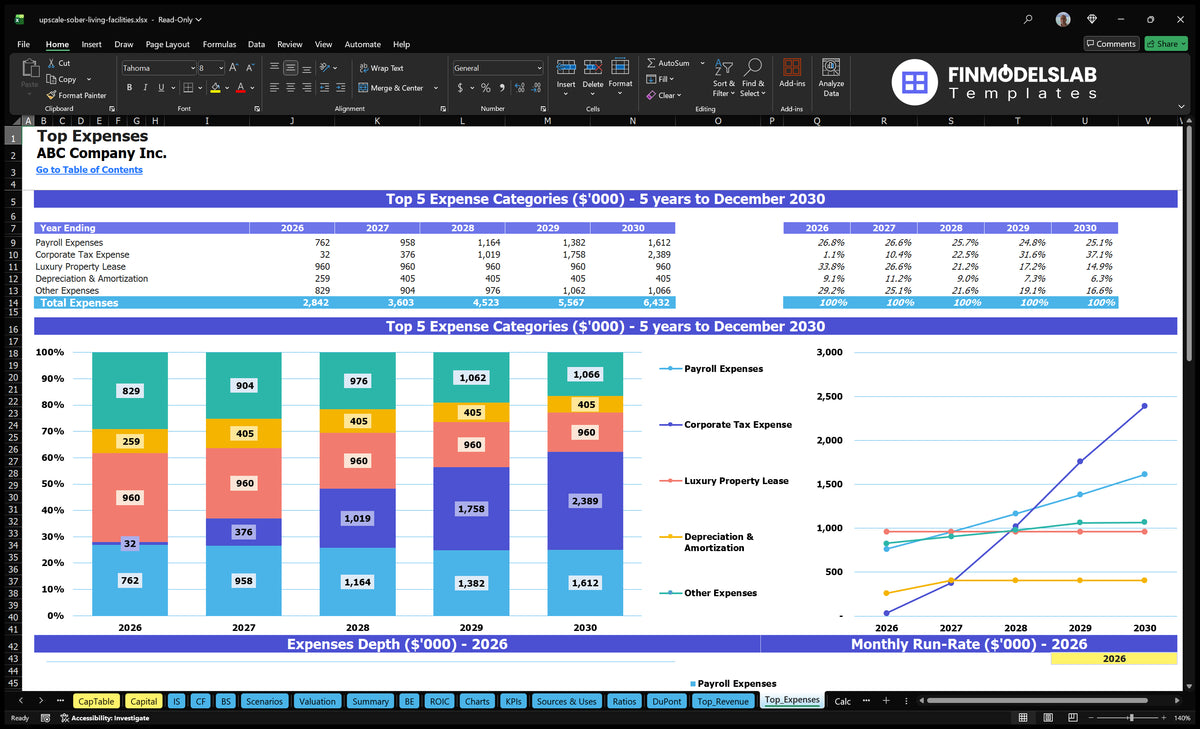Click the Top Align icon

click(274, 68)
